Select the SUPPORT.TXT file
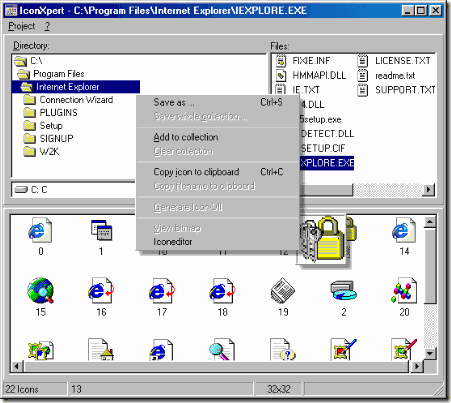The height and width of the screenshot is (403, 451). [x=396, y=90]
